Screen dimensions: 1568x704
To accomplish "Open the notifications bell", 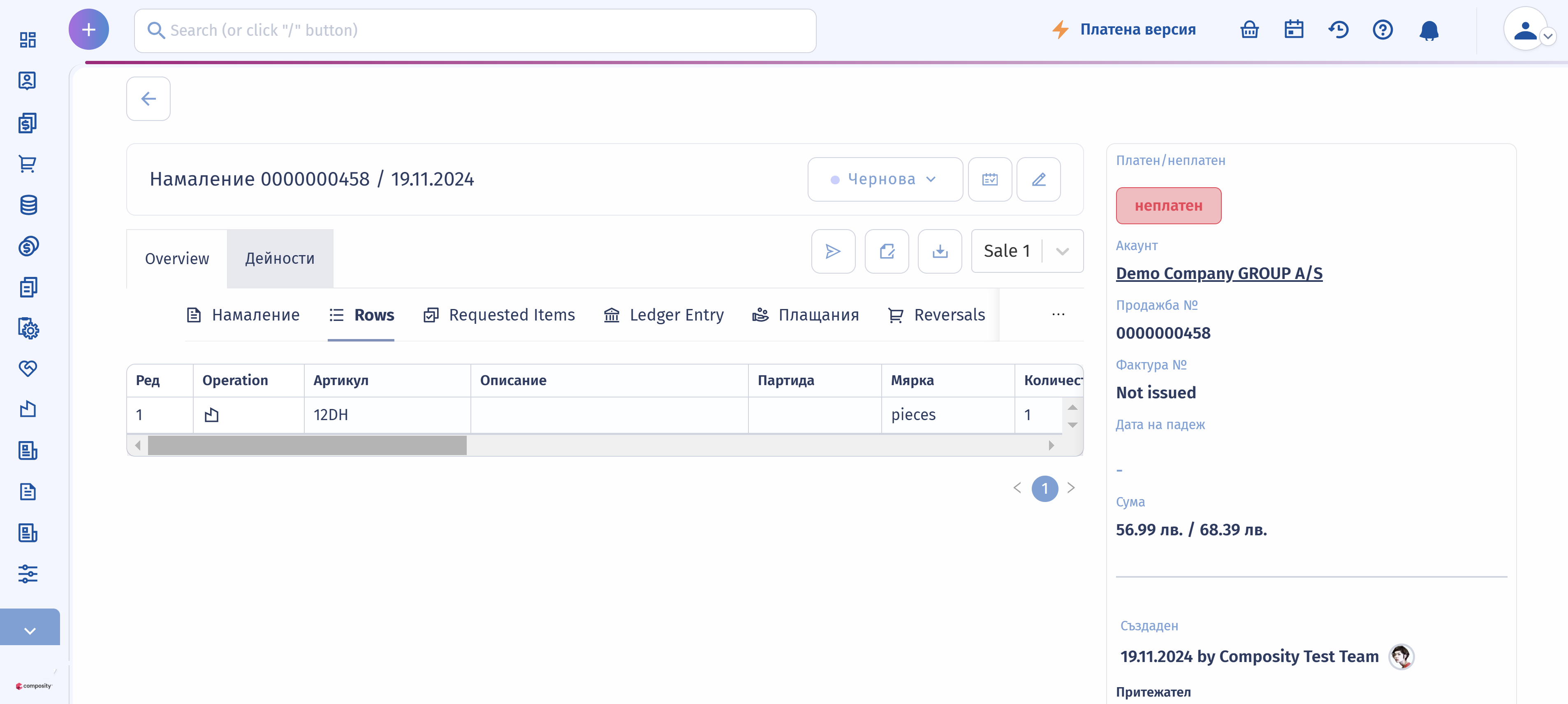I will pyautogui.click(x=1429, y=30).
